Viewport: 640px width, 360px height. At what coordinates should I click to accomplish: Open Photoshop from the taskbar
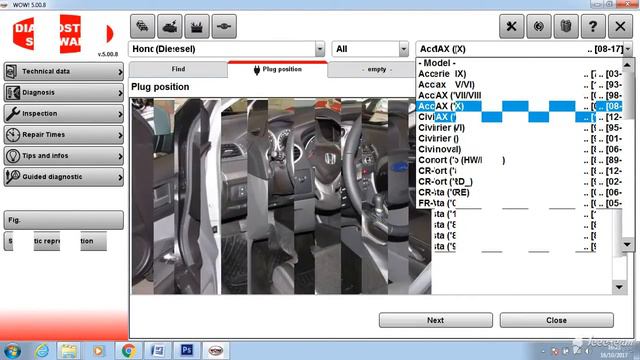click(x=187, y=351)
